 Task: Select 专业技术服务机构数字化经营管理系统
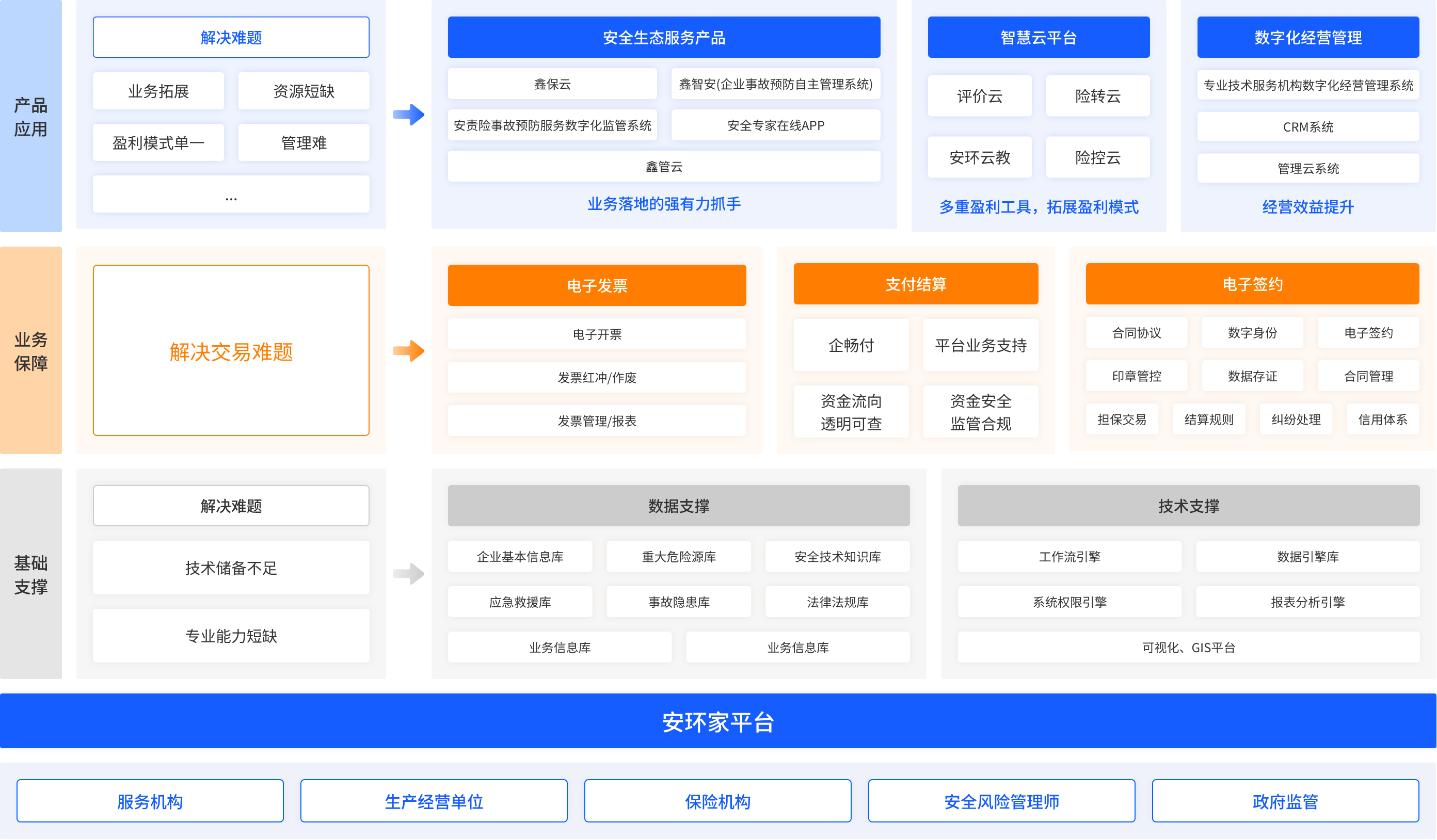coord(1307,85)
